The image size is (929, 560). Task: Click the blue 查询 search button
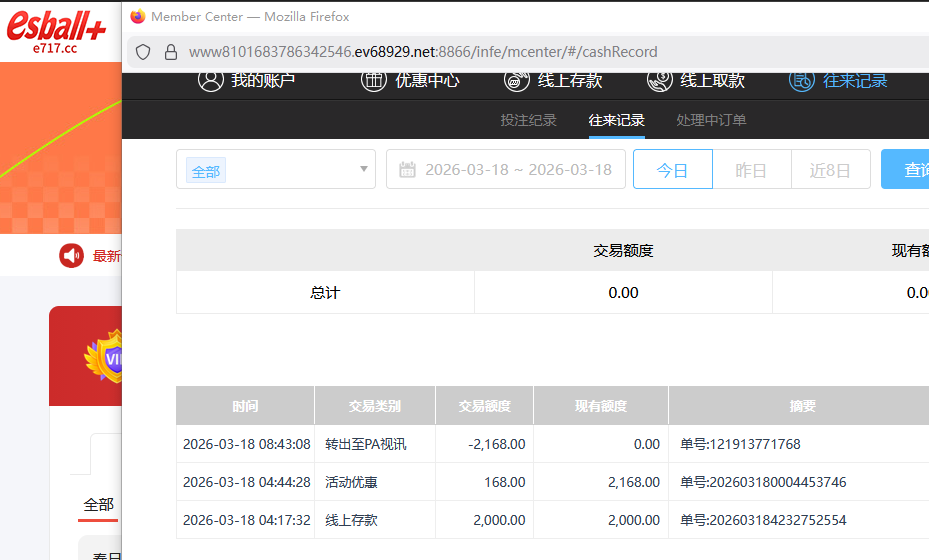905,170
